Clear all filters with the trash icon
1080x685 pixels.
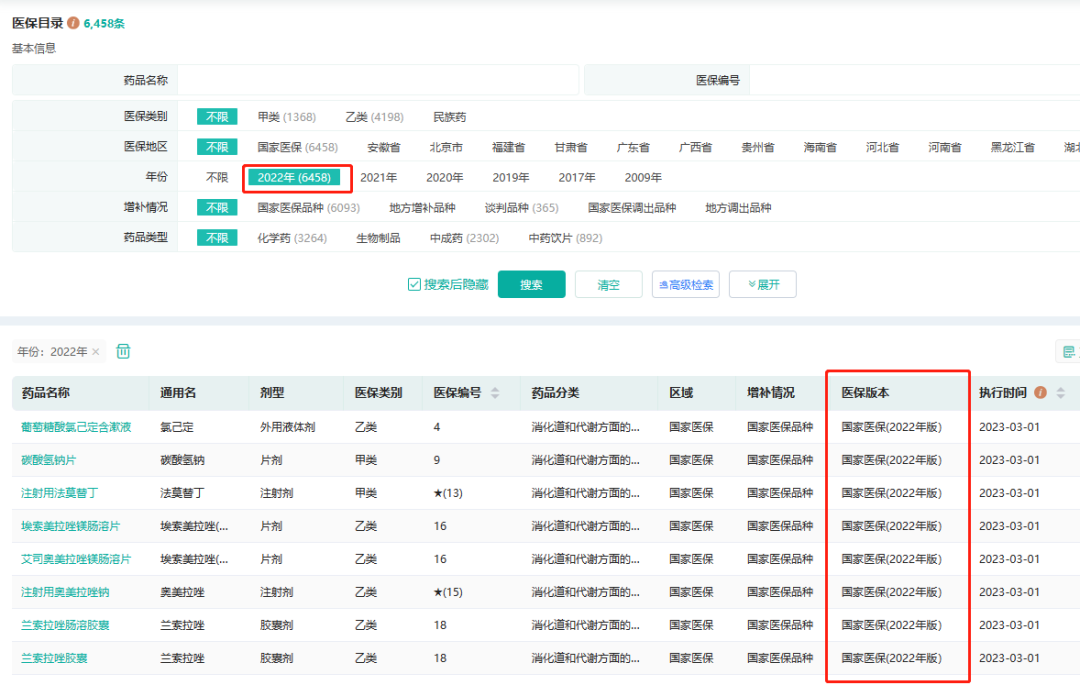pyautogui.click(x=123, y=351)
